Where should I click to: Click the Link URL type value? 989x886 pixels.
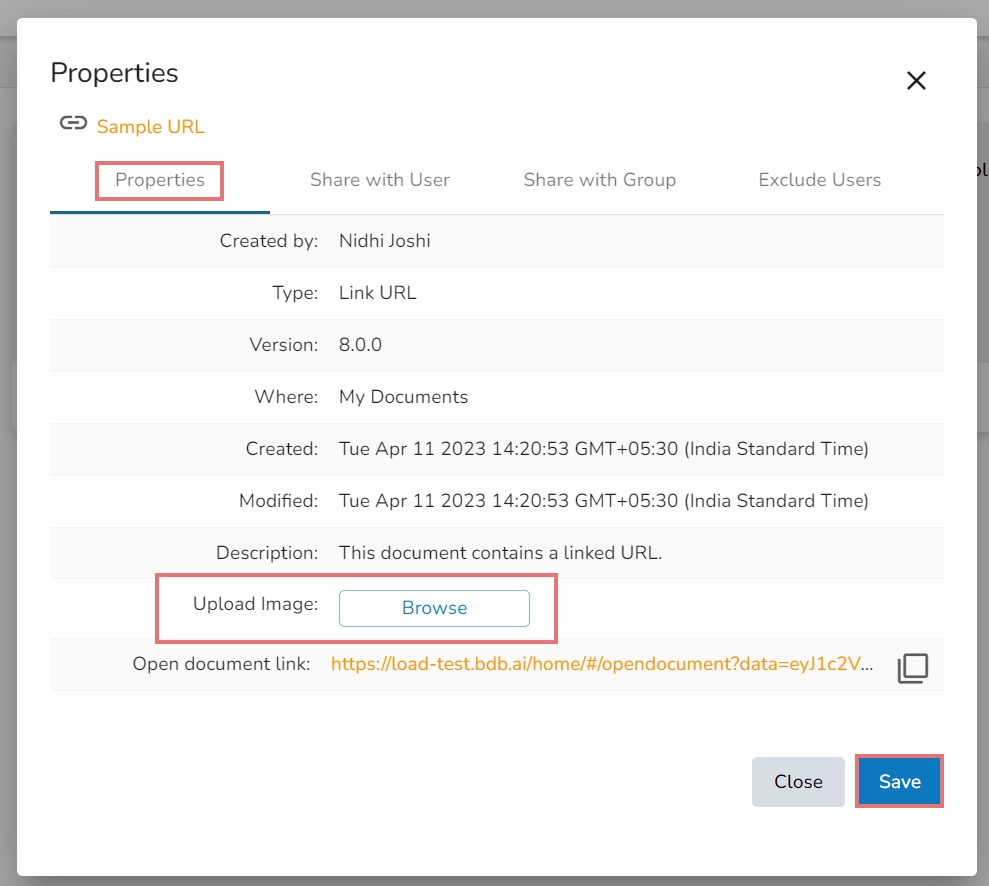click(377, 293)
